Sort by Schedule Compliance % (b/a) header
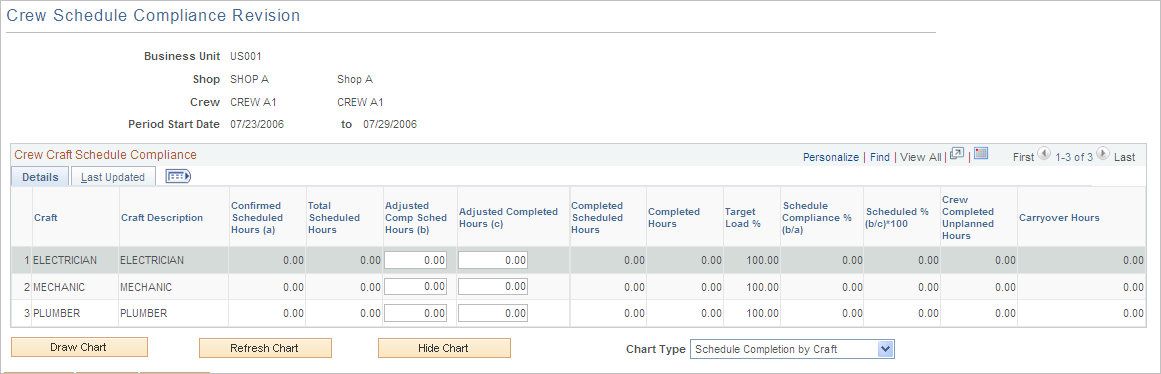This screenshot has width=1161, height=374. pos(817,218)
